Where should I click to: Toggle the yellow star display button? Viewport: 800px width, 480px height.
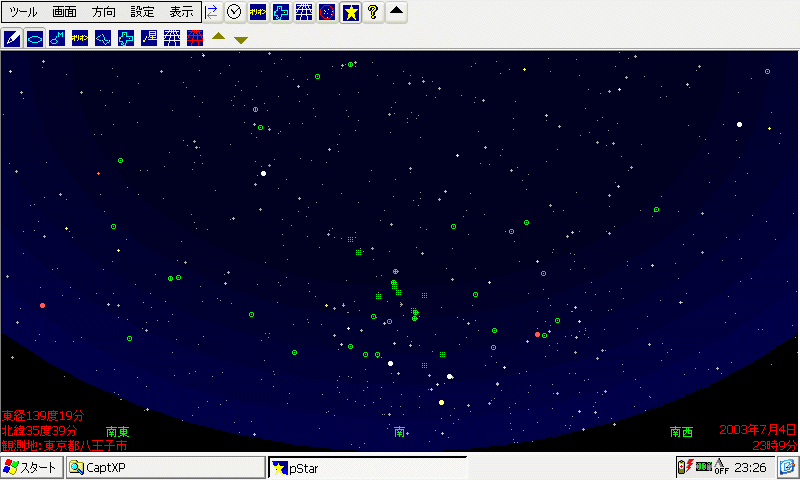pos(350,12)
